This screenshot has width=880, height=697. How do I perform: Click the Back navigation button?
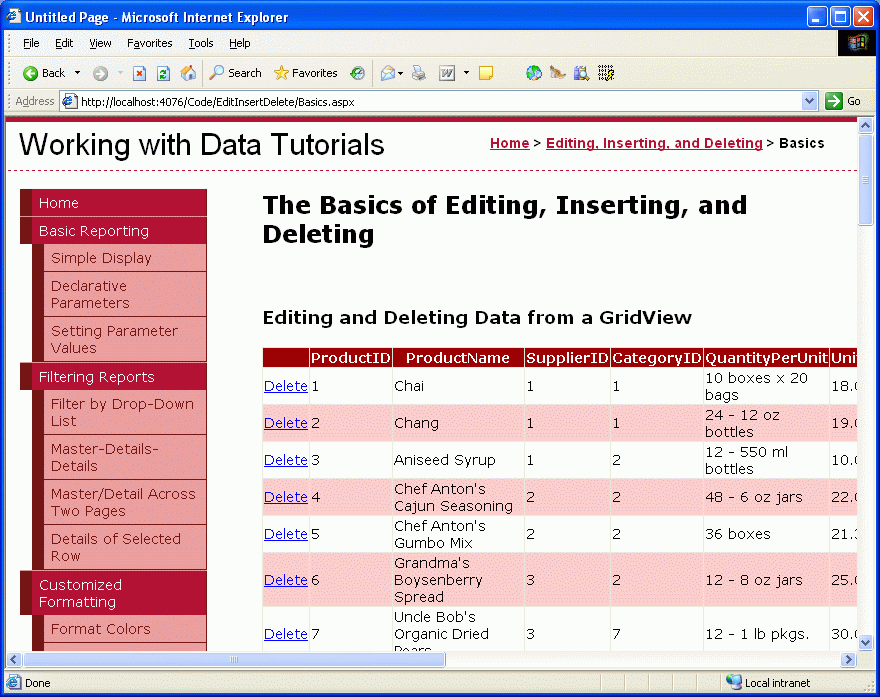pos(44,73)
